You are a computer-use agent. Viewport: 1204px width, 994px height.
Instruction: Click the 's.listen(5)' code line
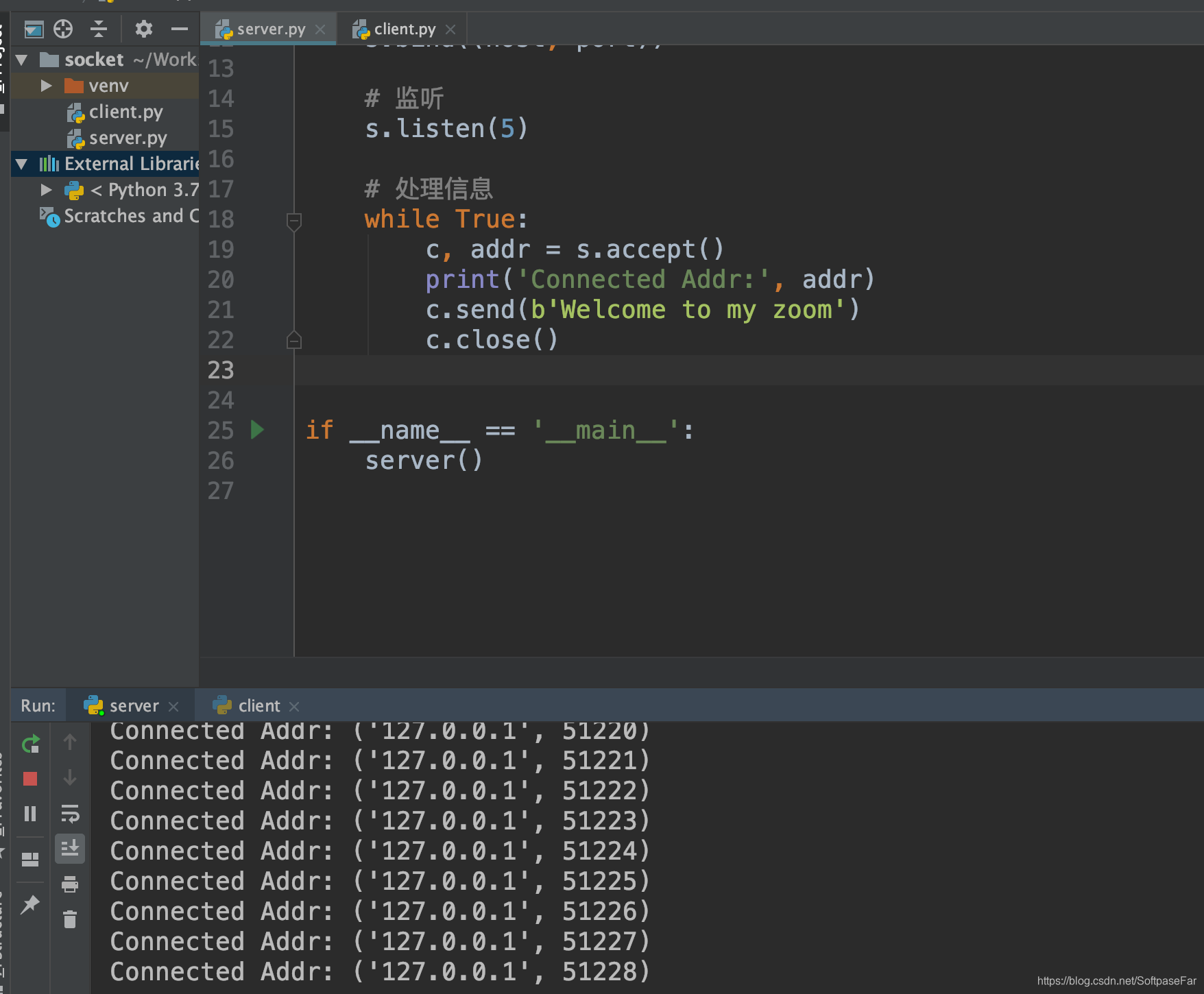[446, 129]
